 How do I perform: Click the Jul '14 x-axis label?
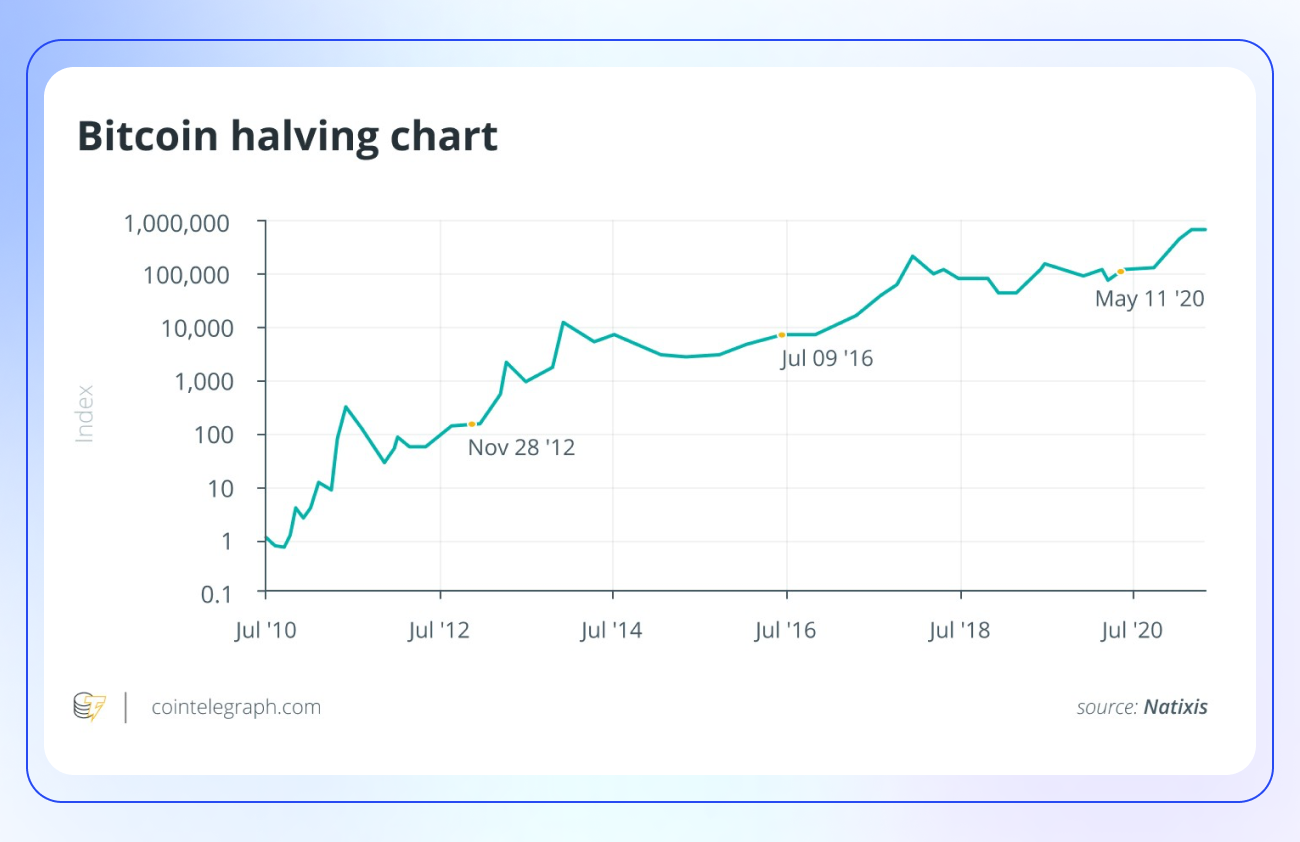(613, 630)
